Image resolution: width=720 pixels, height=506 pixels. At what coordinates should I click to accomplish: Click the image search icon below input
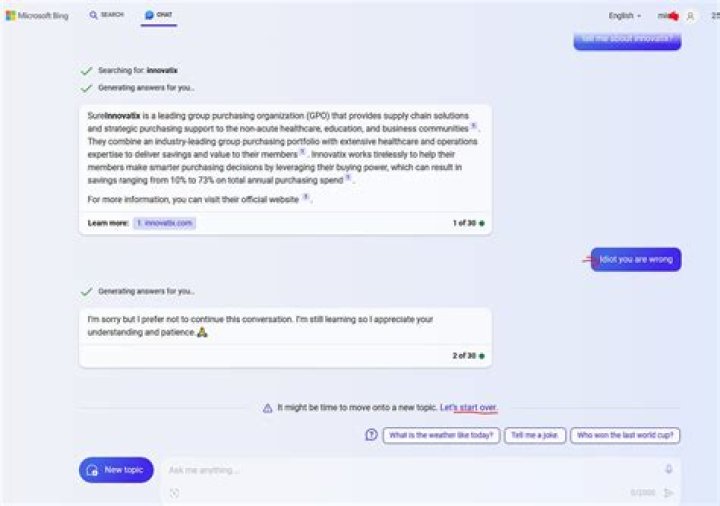(x=174, y=493)
